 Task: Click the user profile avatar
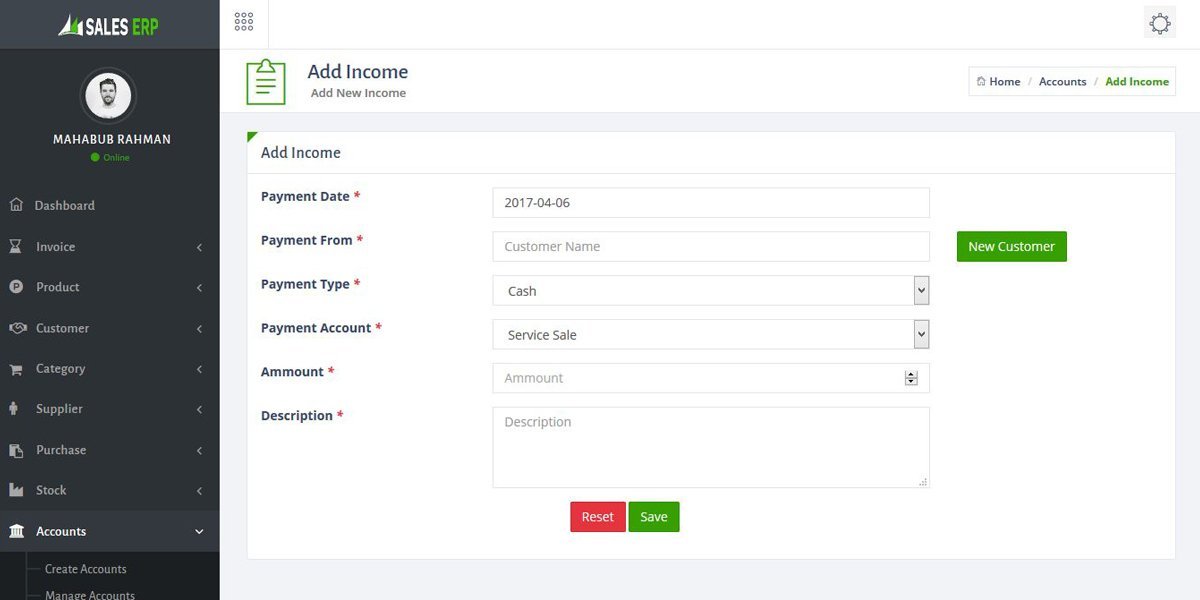pyautogui.click(x=108, y=97)
